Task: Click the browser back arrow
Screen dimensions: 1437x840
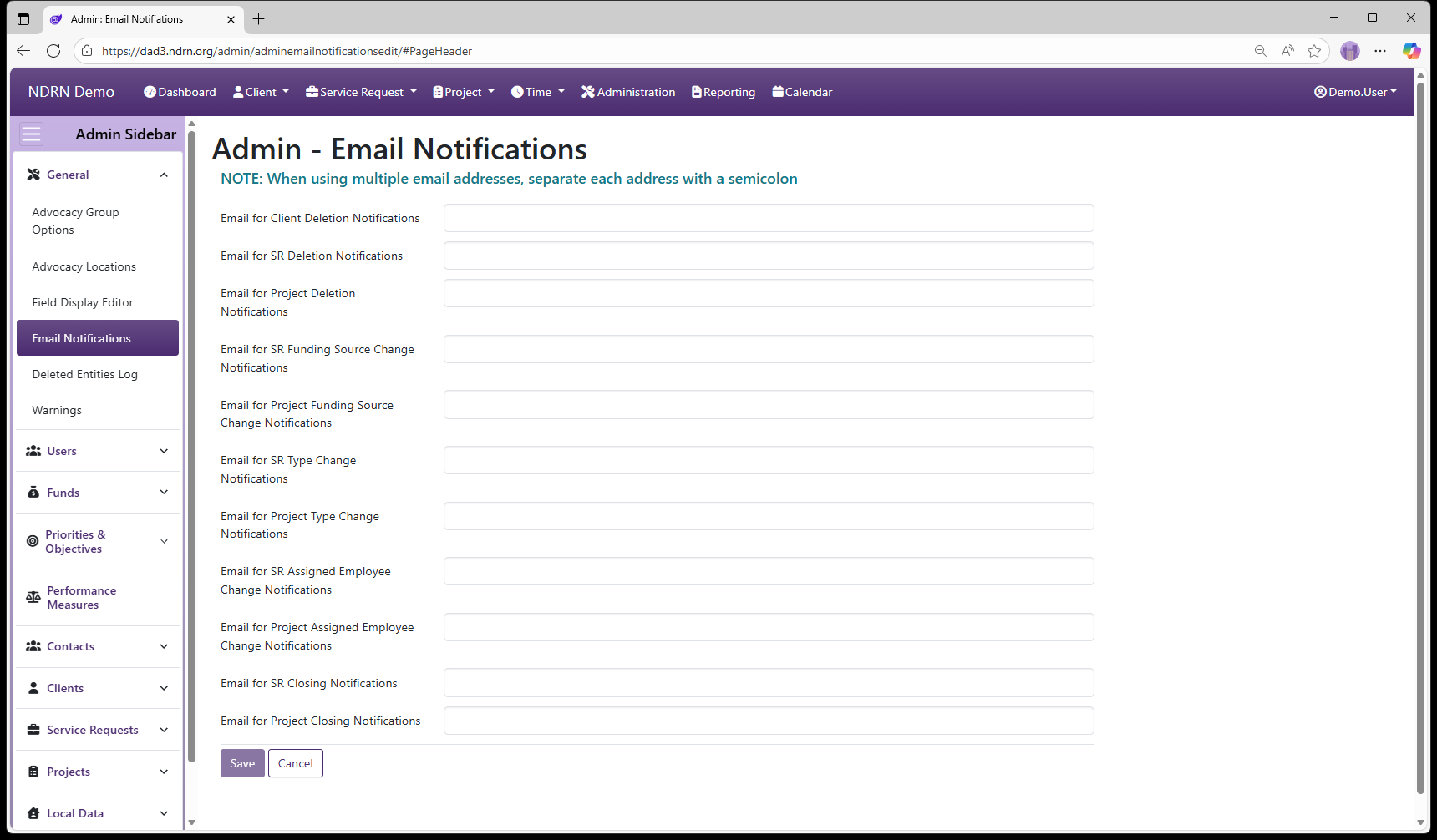Action: click(23, 51)
